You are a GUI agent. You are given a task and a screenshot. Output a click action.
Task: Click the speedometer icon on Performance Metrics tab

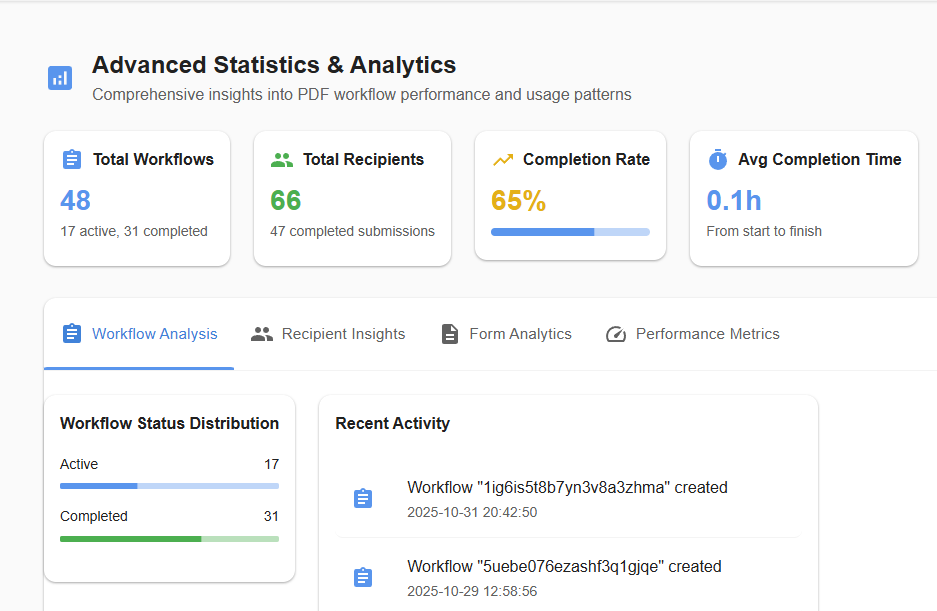coord(616,333)
